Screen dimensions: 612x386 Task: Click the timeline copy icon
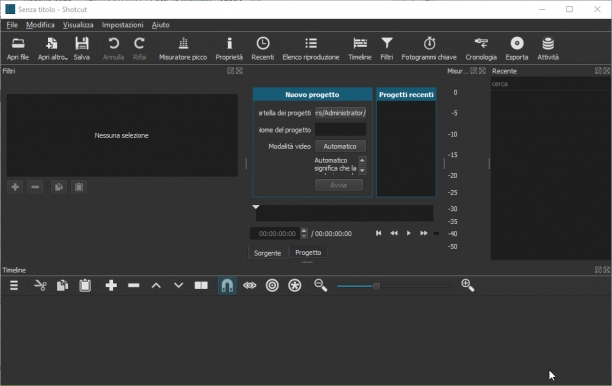click(62, 286)
